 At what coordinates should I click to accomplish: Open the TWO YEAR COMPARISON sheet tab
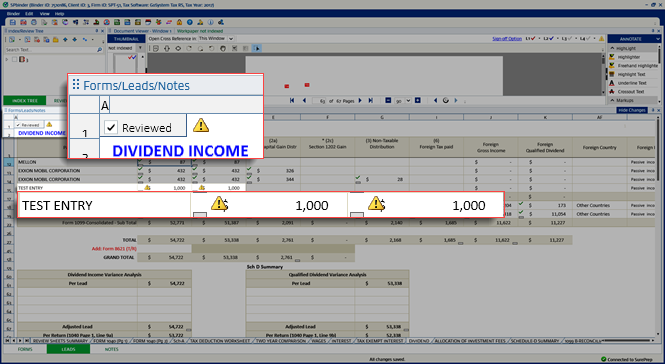tap(281, 341)
